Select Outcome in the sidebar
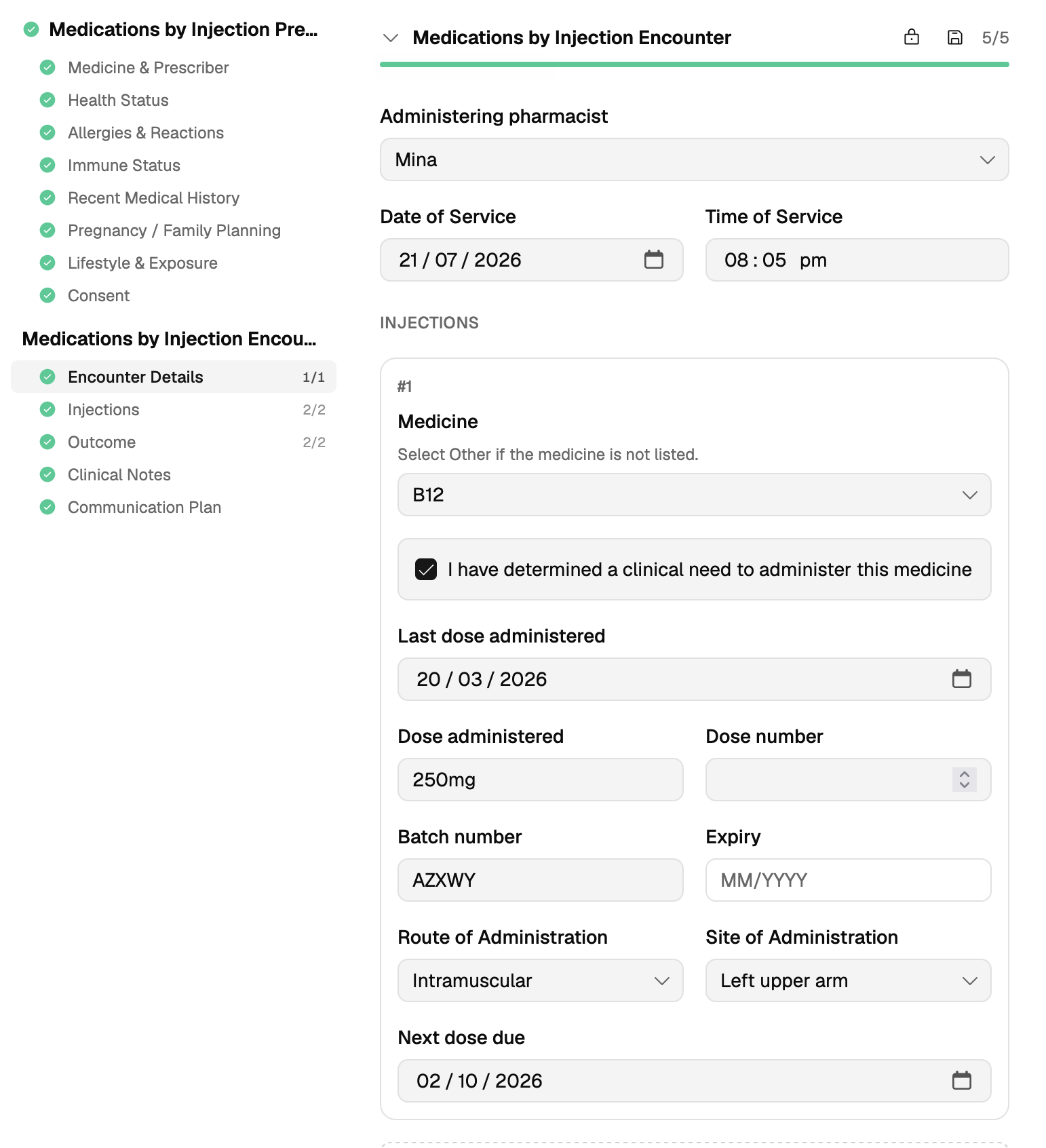Image resolution: width=1046 pixels, height=1148 pixels. [x=174, y=442]
